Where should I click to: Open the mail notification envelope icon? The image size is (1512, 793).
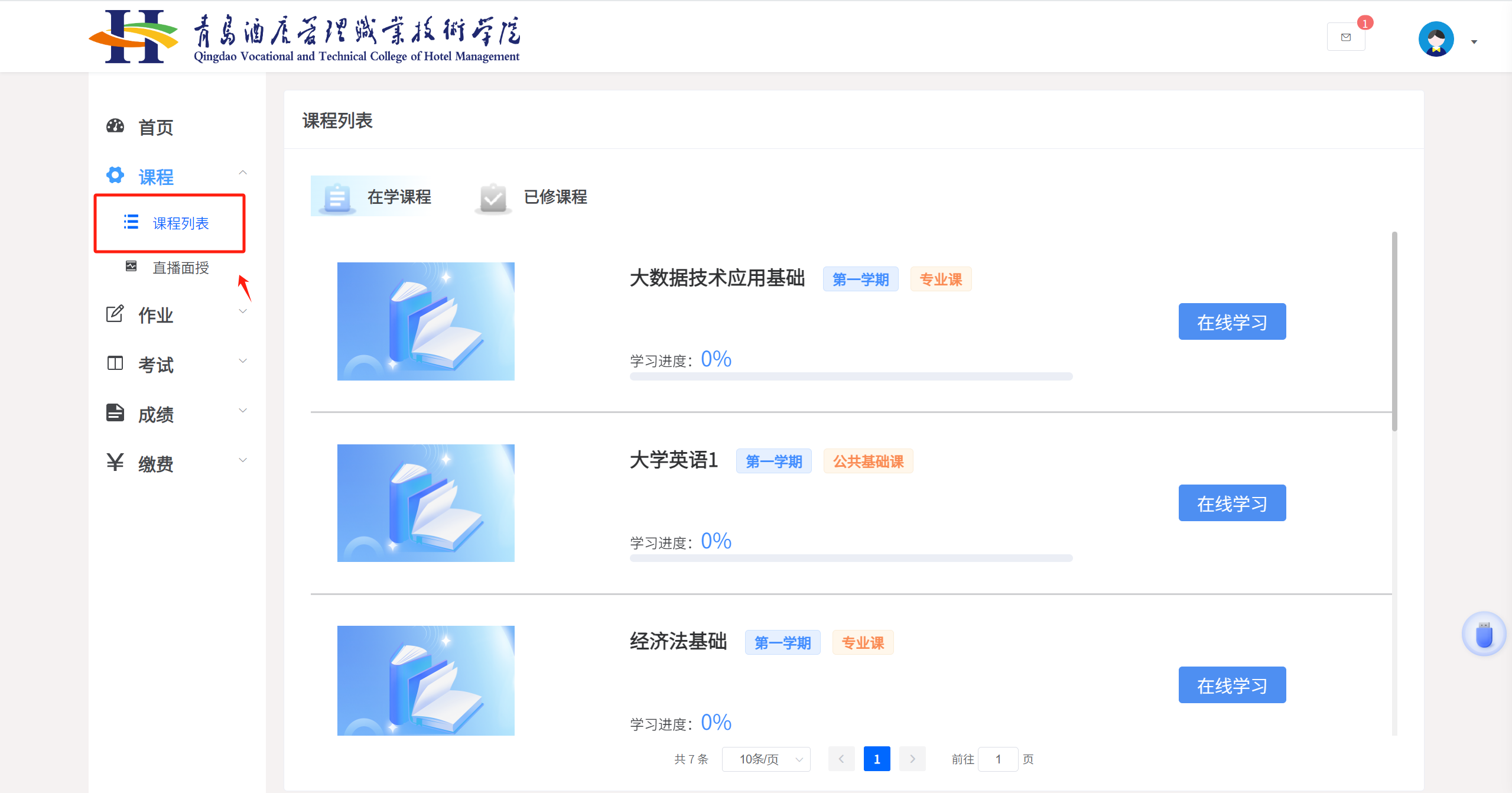pos(1345,37)
